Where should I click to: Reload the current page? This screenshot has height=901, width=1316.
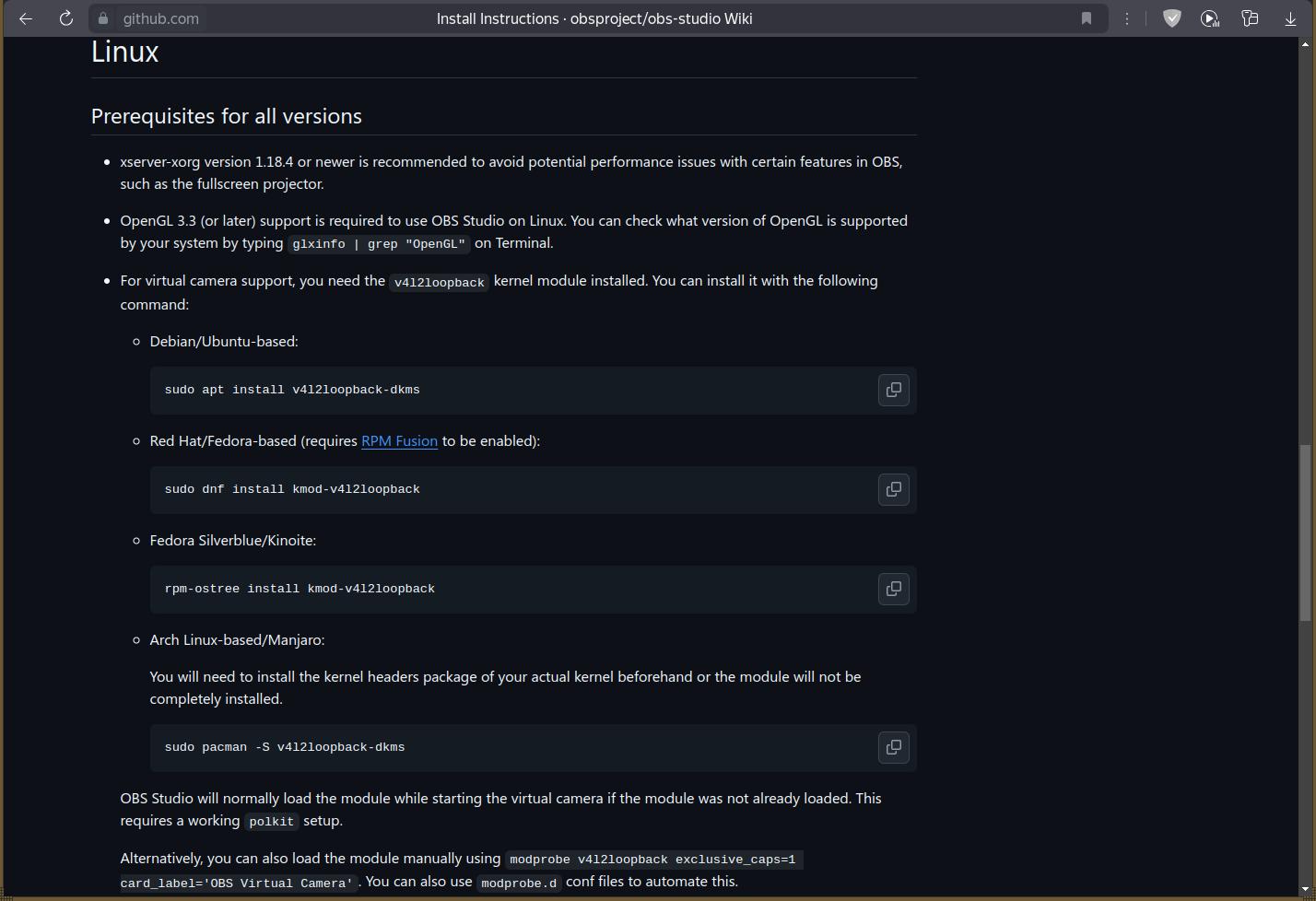[x=65, y=18]
